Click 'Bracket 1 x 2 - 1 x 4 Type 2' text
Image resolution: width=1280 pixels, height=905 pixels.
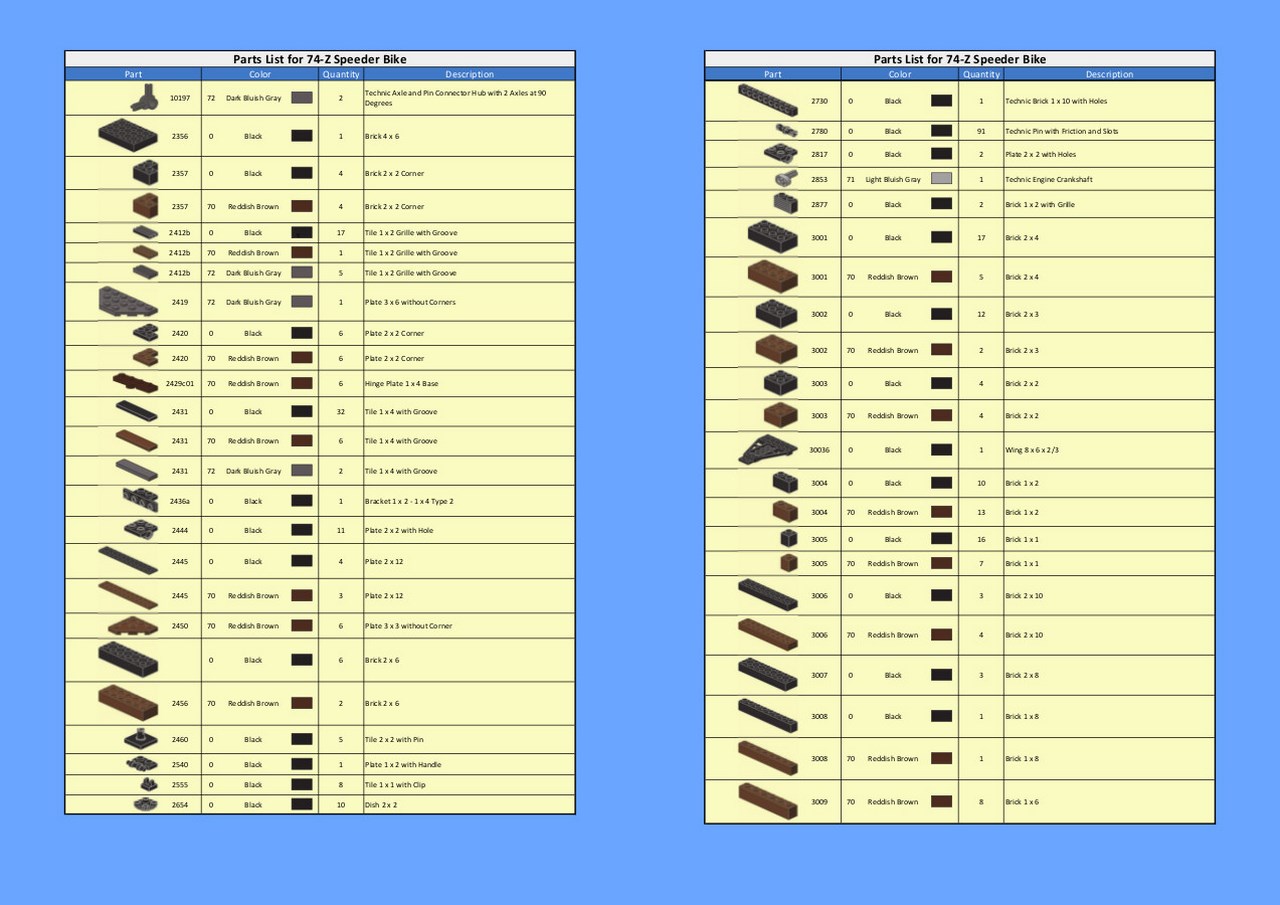click(x=409, y=501)
